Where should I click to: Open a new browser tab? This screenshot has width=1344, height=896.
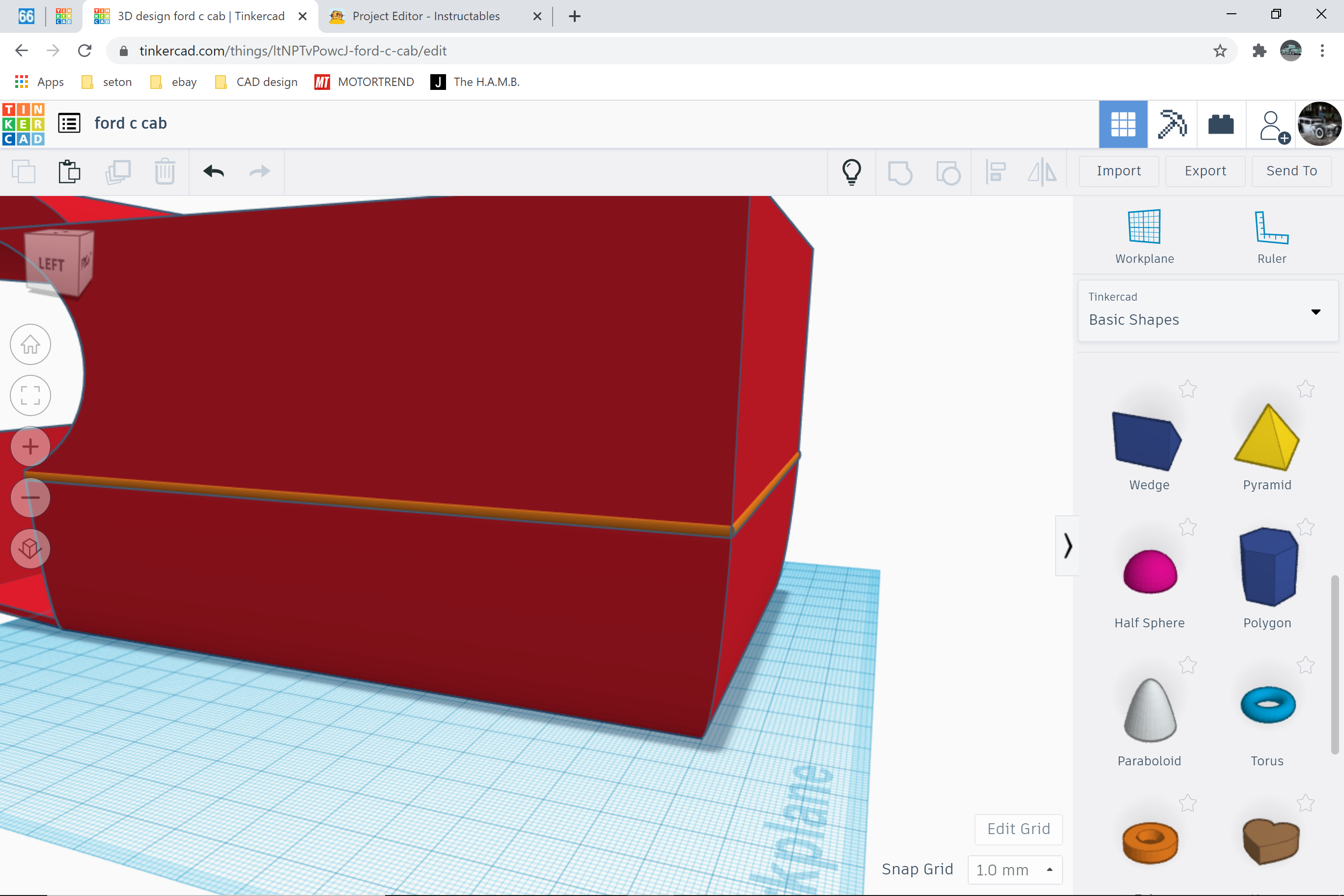tap(575, 16)
